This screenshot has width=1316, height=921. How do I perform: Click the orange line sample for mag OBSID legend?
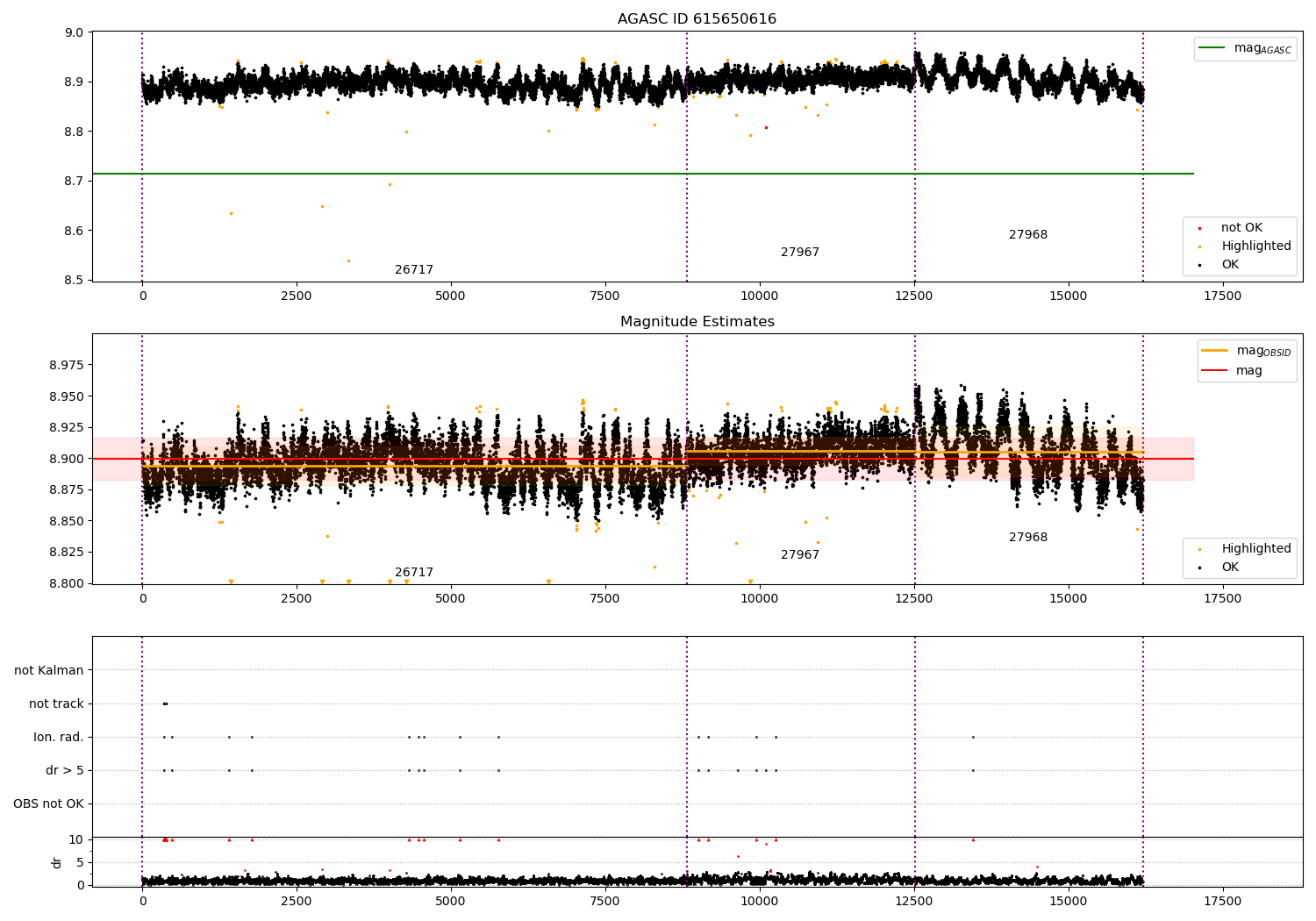[x=1214, y=351]
